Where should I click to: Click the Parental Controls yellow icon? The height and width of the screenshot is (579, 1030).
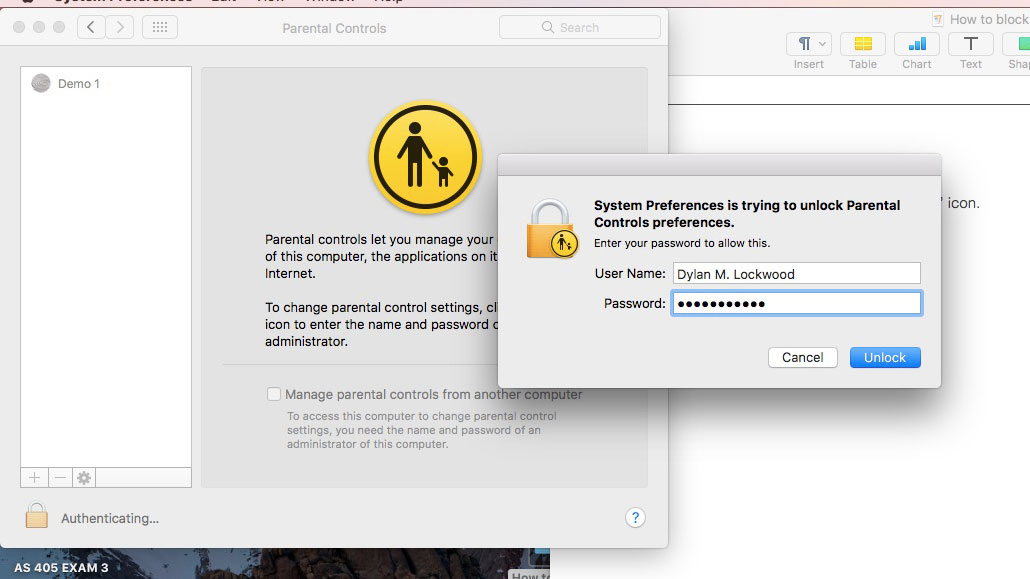pos(425,157)
